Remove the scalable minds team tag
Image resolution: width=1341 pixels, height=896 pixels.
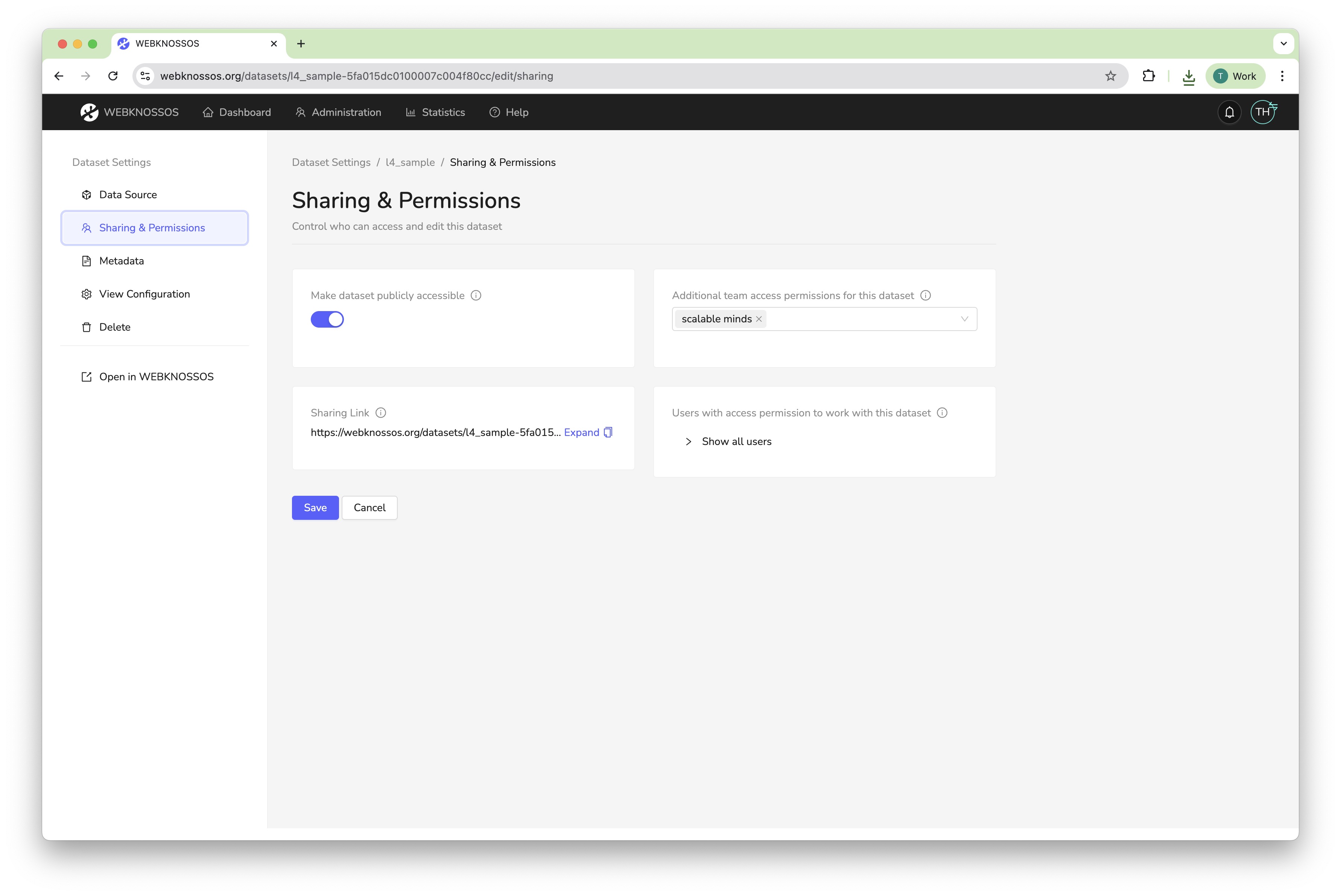click(759, 319)
